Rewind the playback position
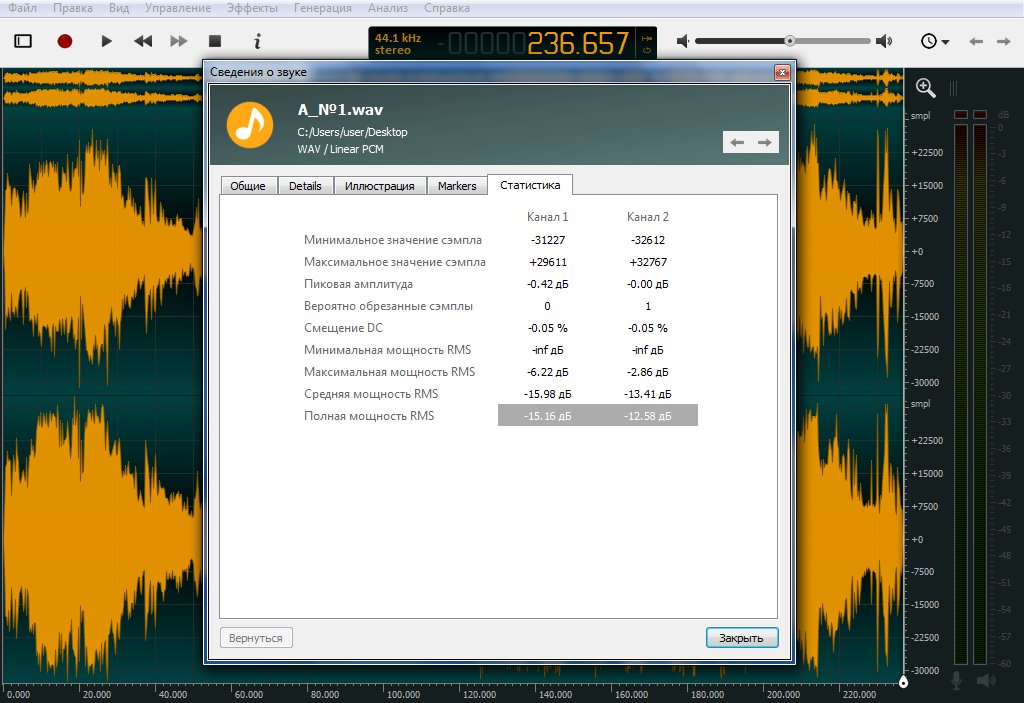 coord(143,41)
